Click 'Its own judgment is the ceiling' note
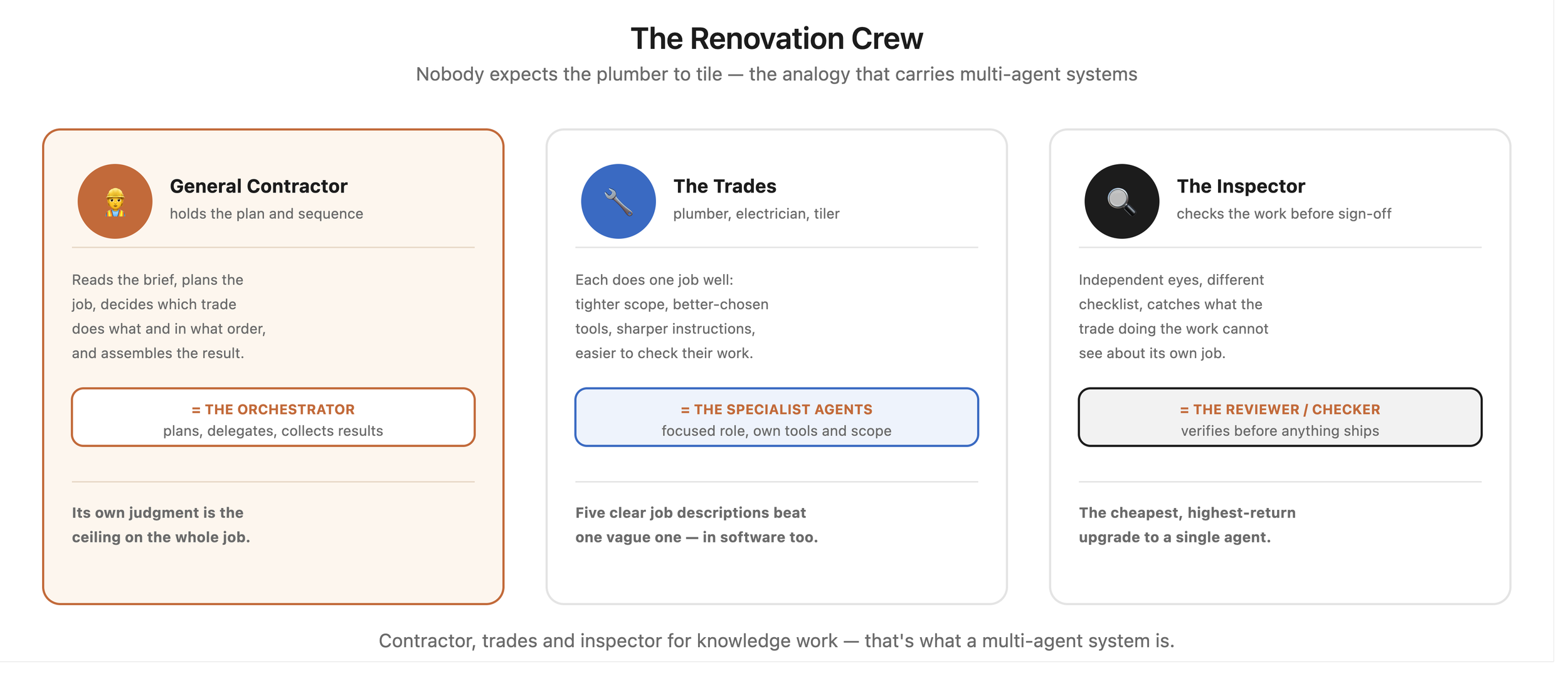 click(x=161, y=525)
